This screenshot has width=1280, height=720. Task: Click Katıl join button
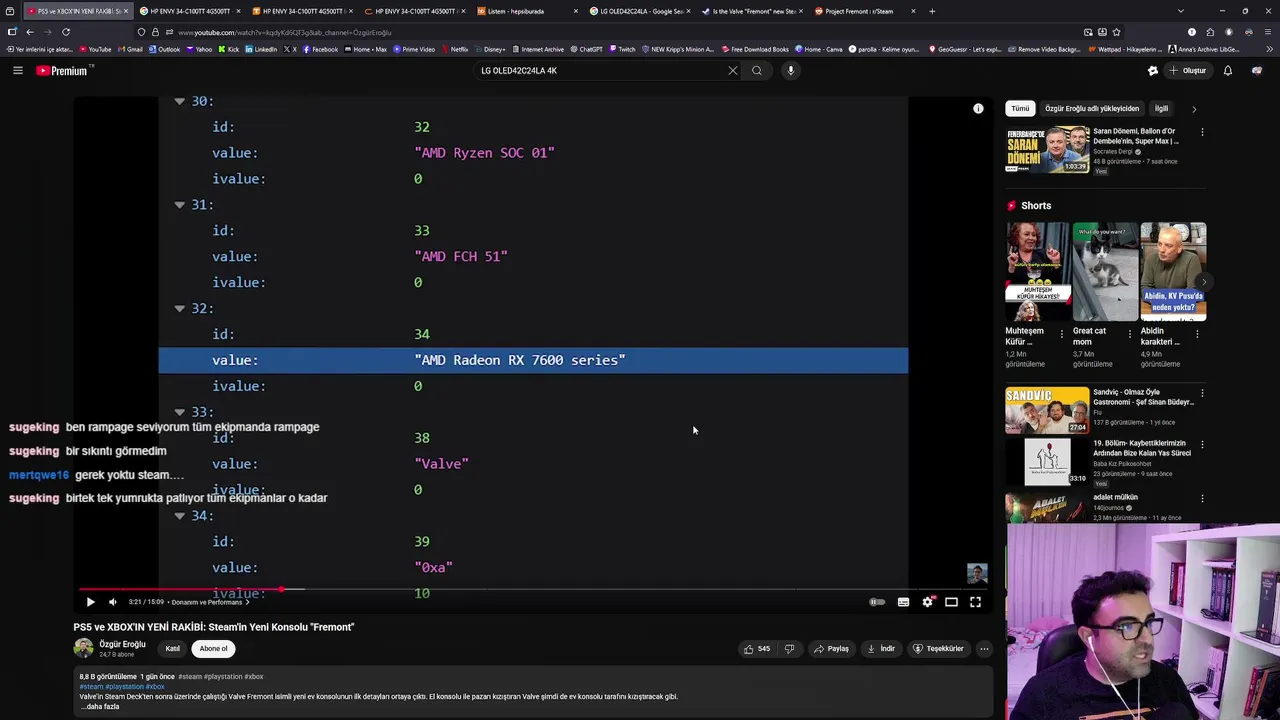[x=173, y=649]
